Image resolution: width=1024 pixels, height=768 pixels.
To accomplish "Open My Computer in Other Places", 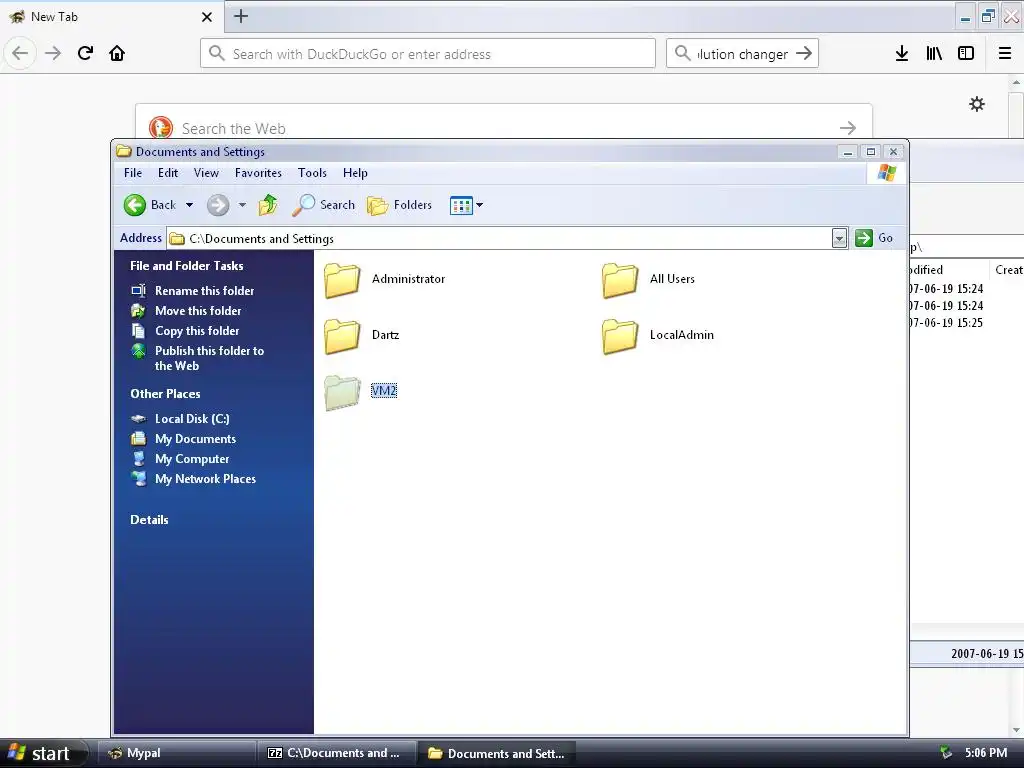I will tap(192, 459).
